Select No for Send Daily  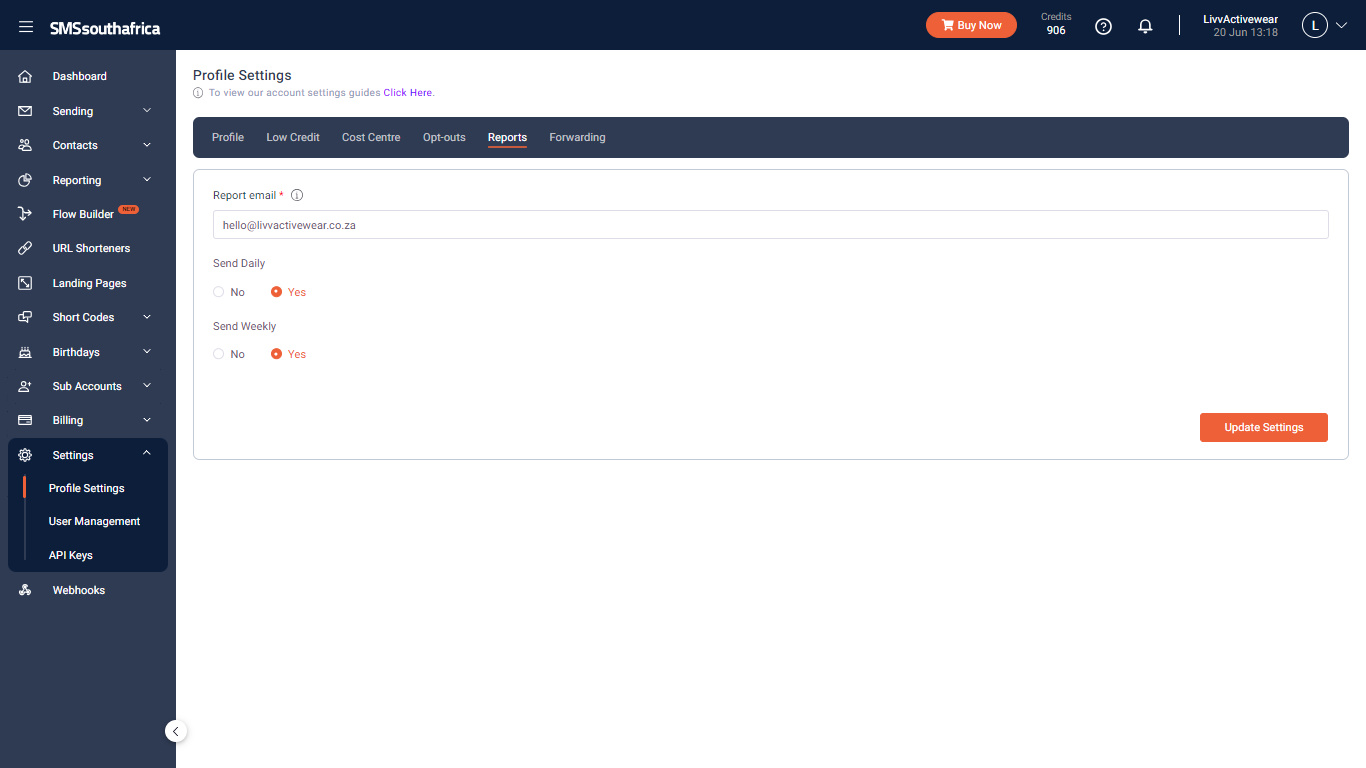point(219,292)
